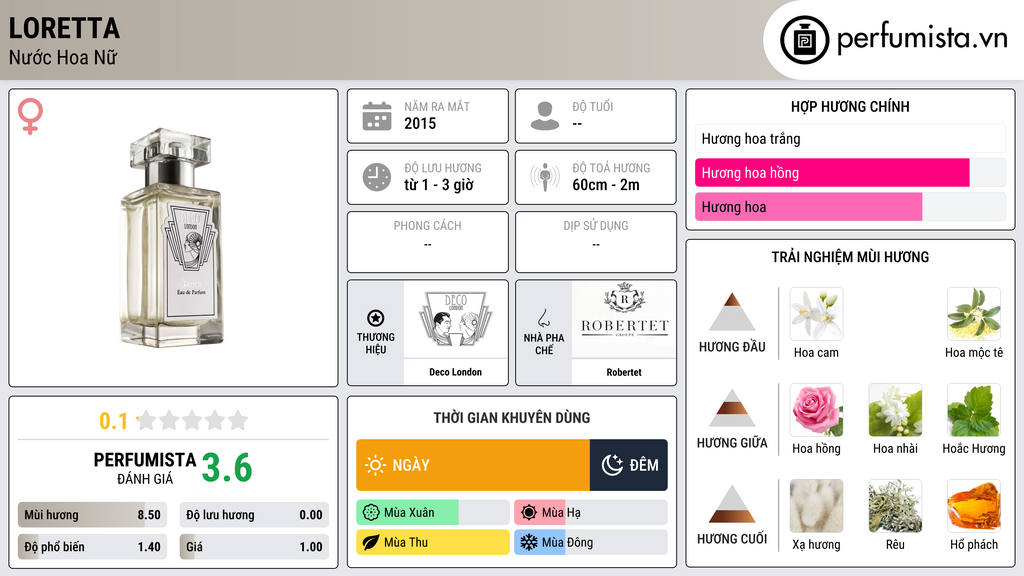Screen dimensions: 1024x576
Task: Click the Hương hoa accord bar
Action: pos(850,207)
